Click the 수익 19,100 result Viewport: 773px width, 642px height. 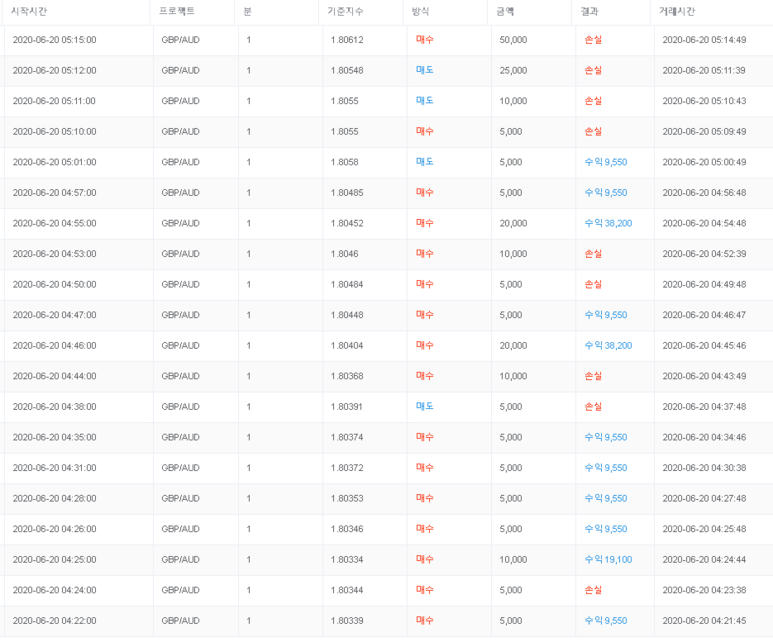(608, 560)
